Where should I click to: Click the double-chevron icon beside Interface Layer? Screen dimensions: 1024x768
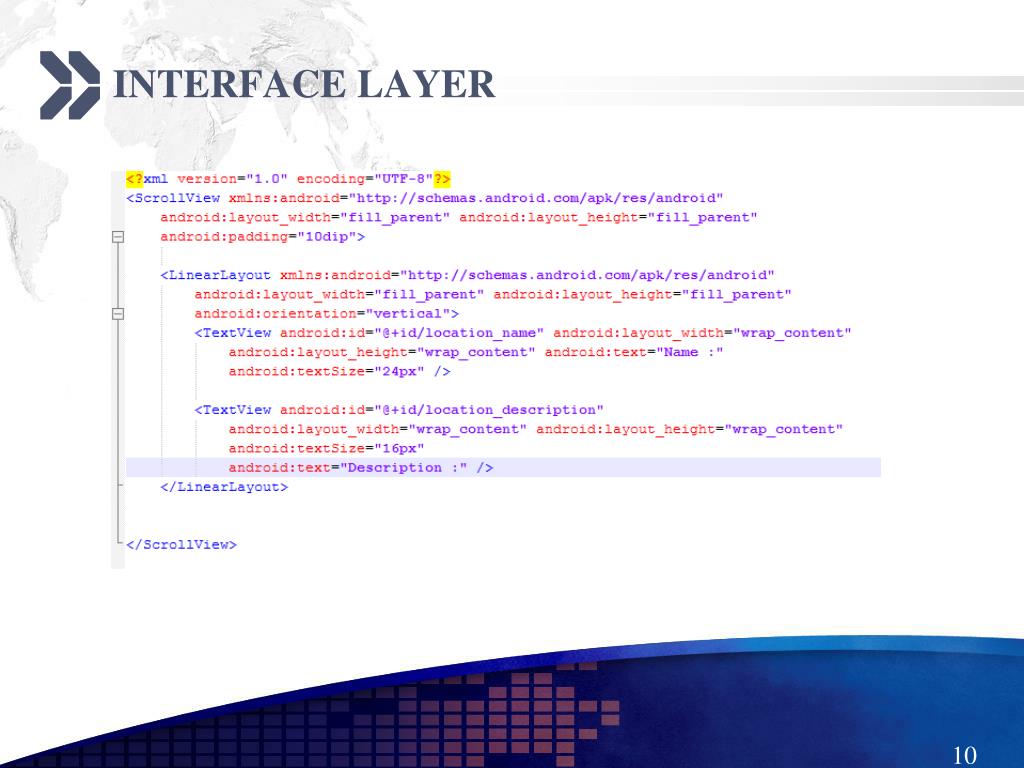70,85
